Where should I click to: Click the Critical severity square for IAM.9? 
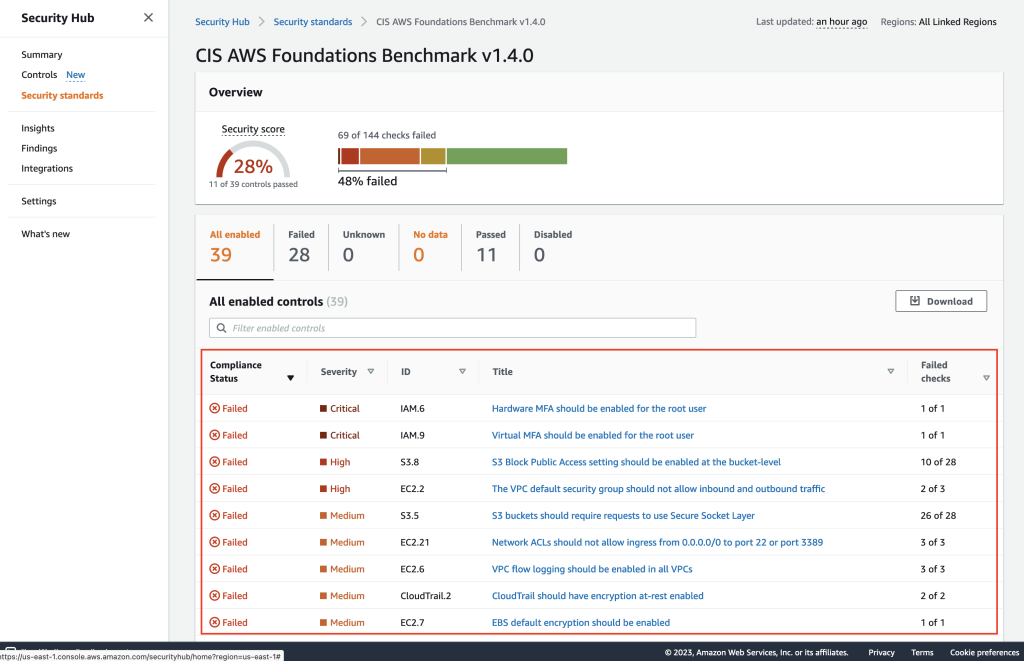coord(323,435)
